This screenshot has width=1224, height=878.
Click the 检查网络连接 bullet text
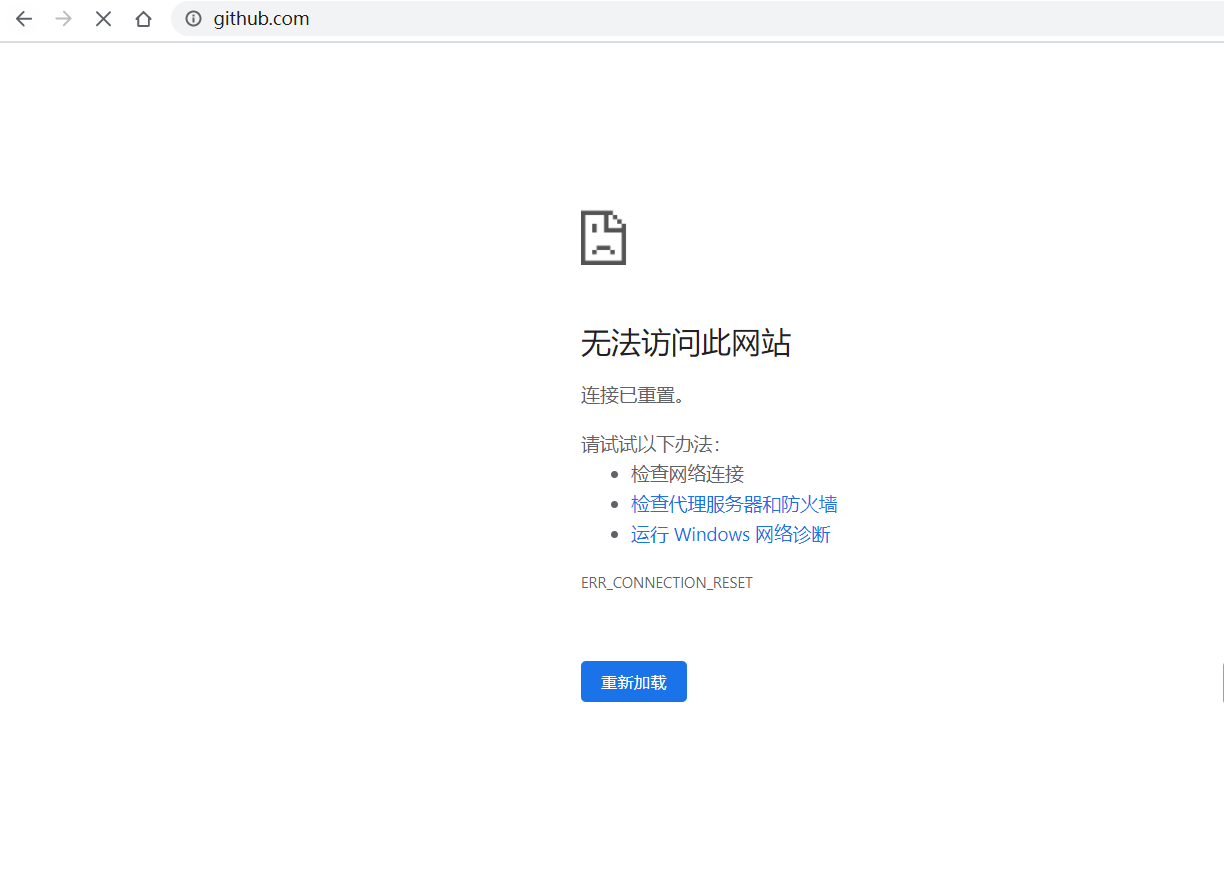(x=688, y=474)
